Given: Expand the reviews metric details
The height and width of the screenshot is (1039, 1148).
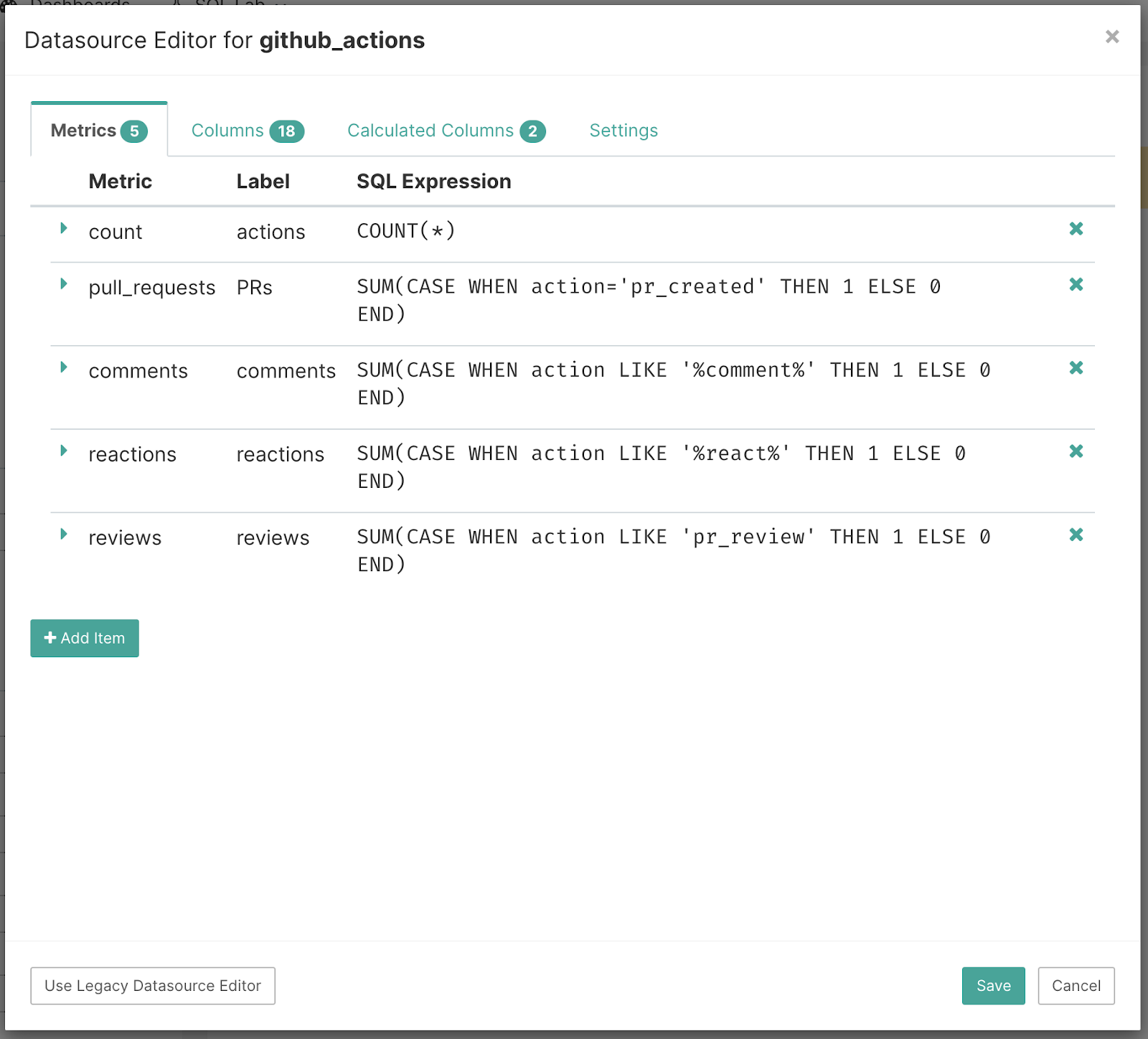Looking at the screenshot, I should click(64, 534).
